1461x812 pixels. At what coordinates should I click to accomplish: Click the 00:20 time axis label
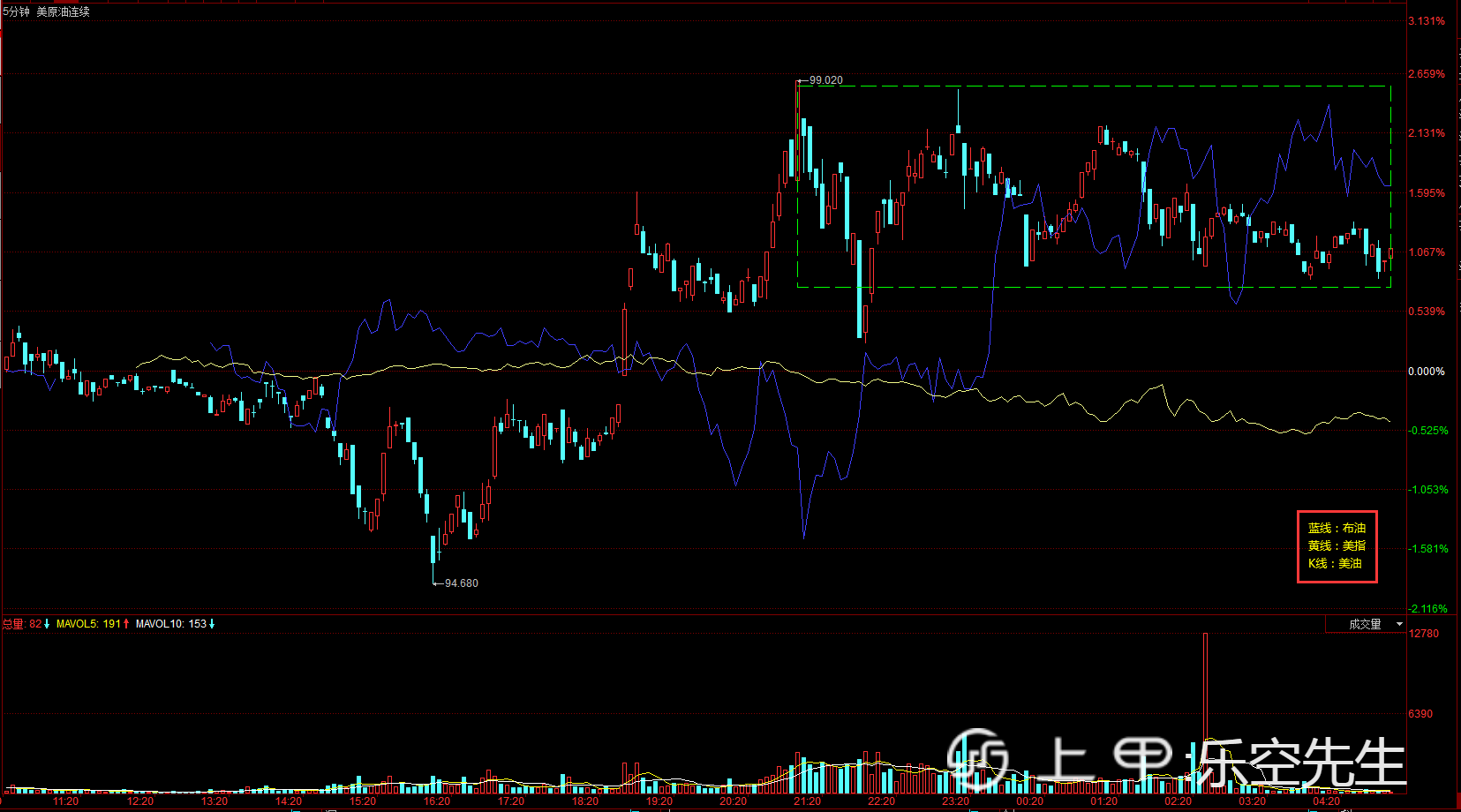[1029, 801]
